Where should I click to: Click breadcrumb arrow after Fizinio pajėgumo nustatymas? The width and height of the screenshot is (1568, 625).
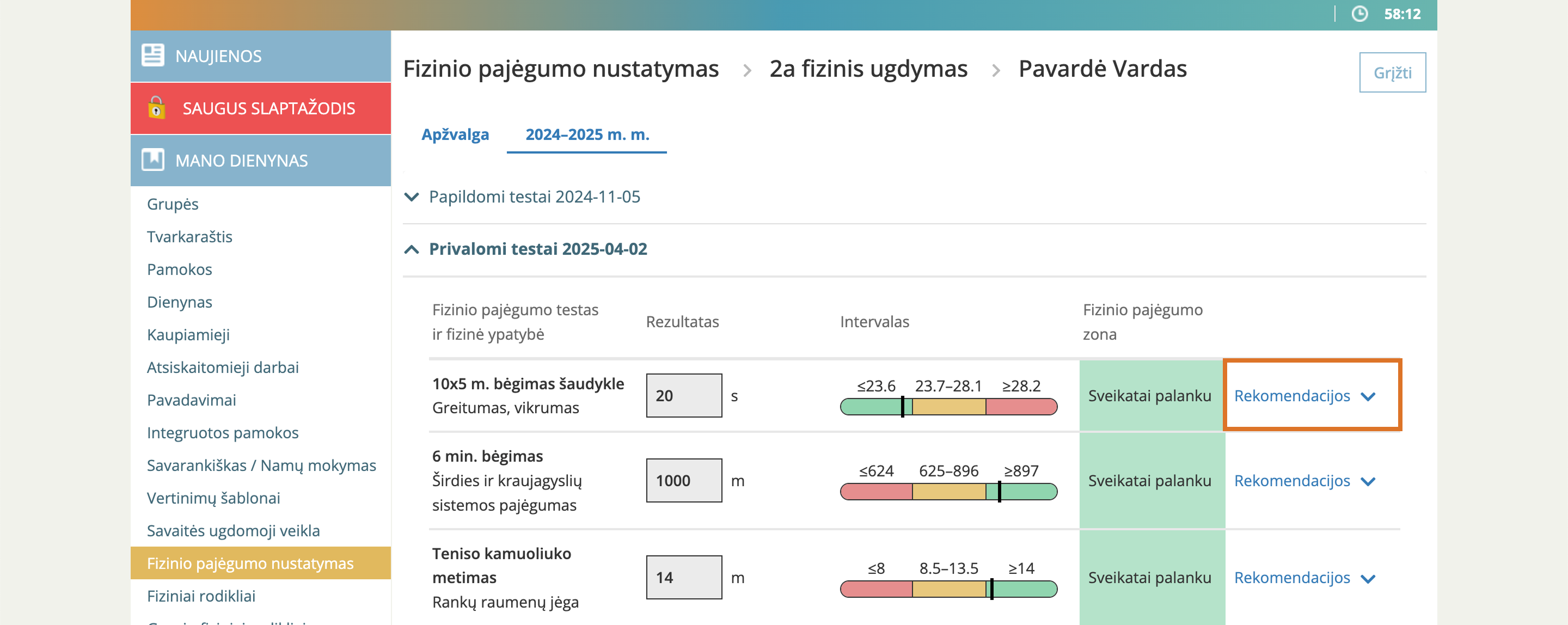[747, 71]
